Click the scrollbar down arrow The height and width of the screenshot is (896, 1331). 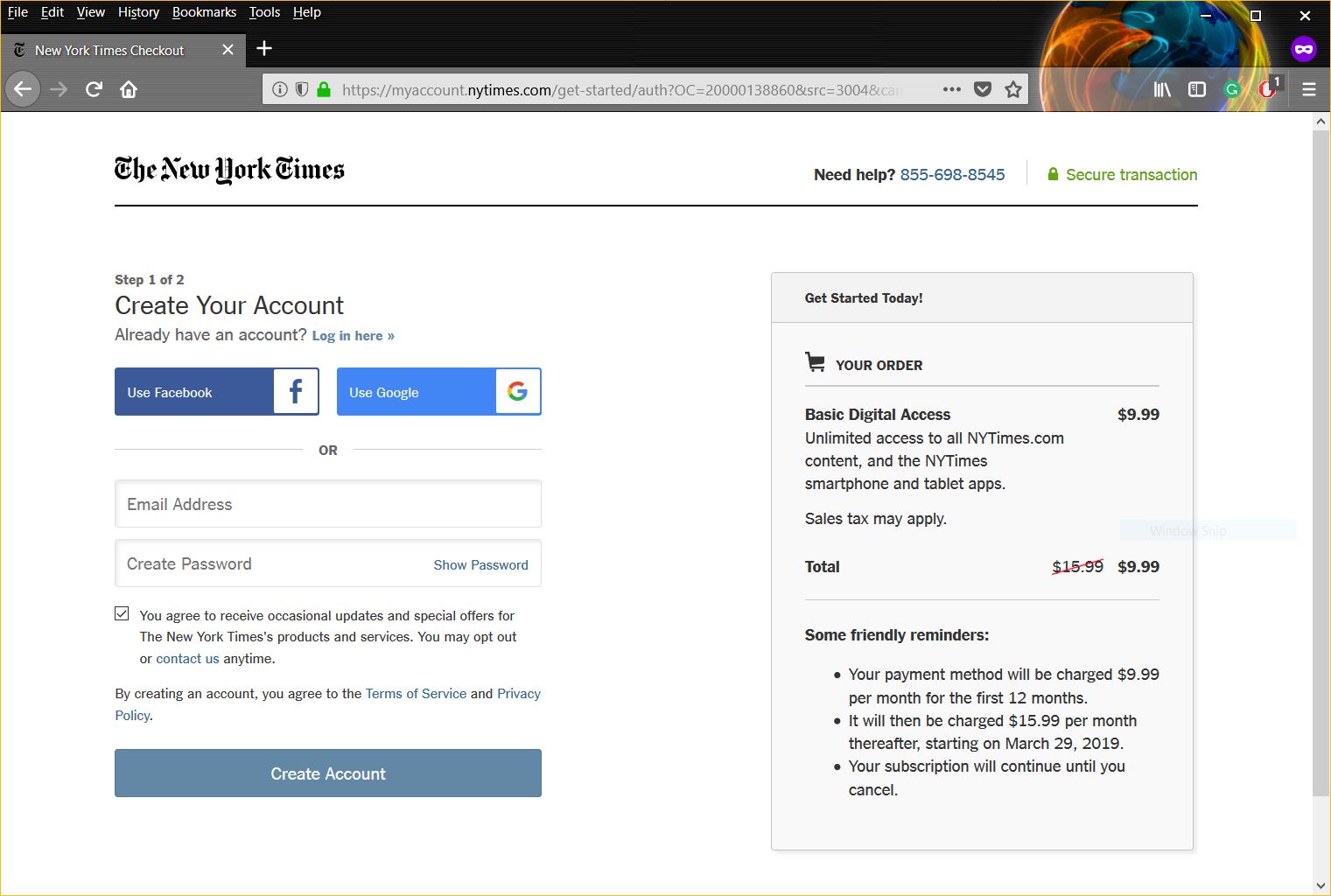point(1321,886)
